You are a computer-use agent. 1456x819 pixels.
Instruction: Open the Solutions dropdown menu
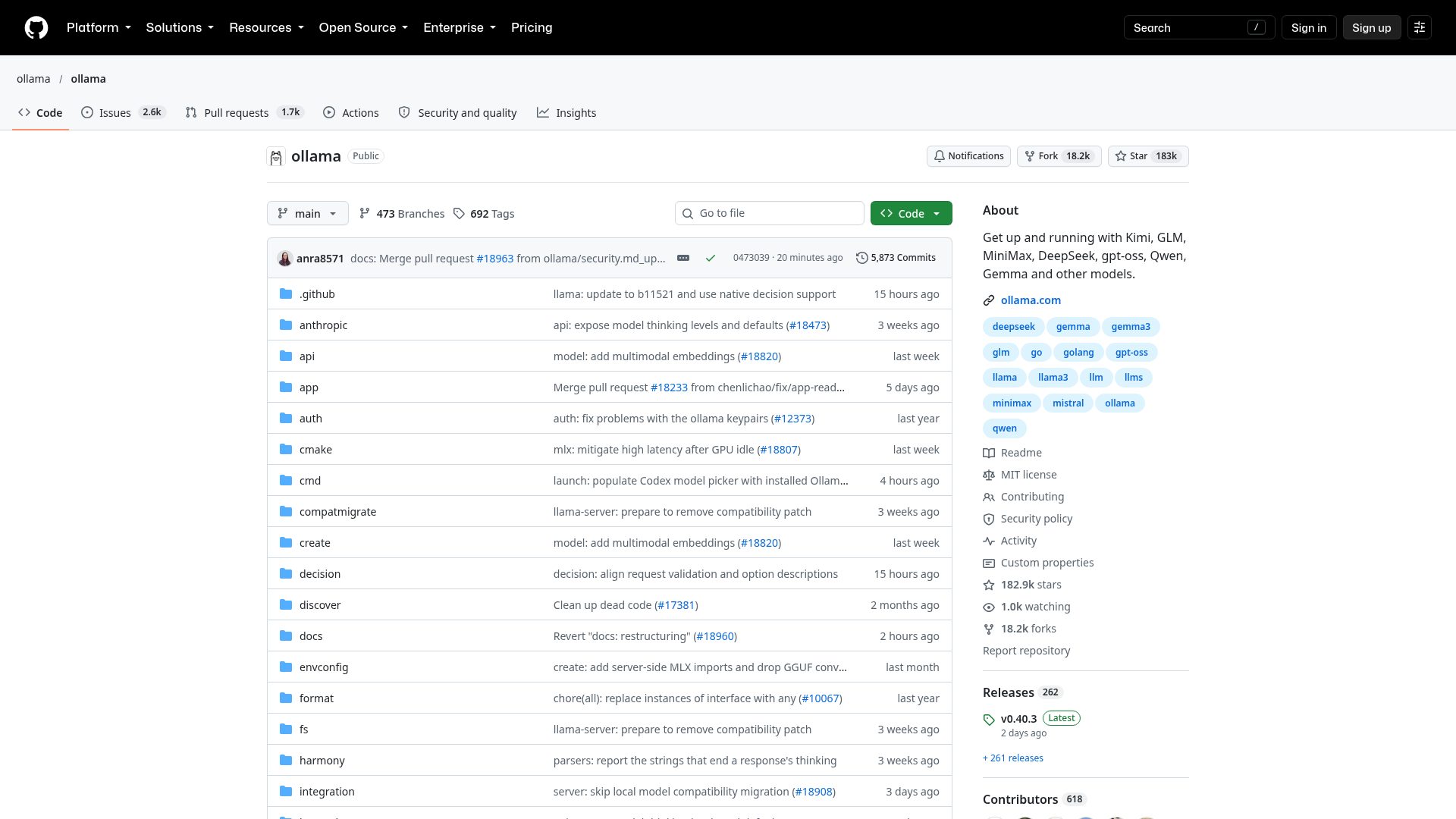tap(180, 27)
